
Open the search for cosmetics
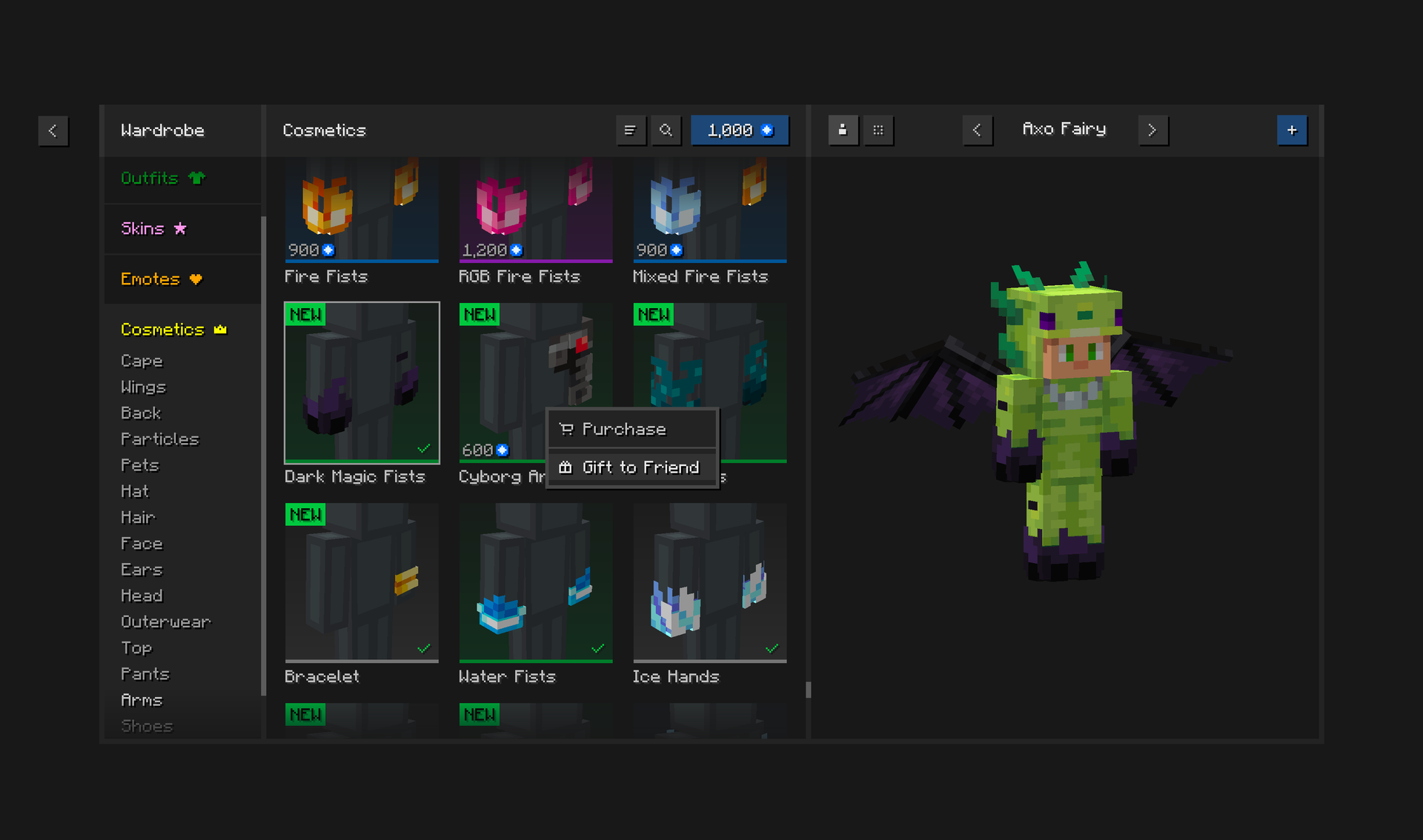[666, 130]
